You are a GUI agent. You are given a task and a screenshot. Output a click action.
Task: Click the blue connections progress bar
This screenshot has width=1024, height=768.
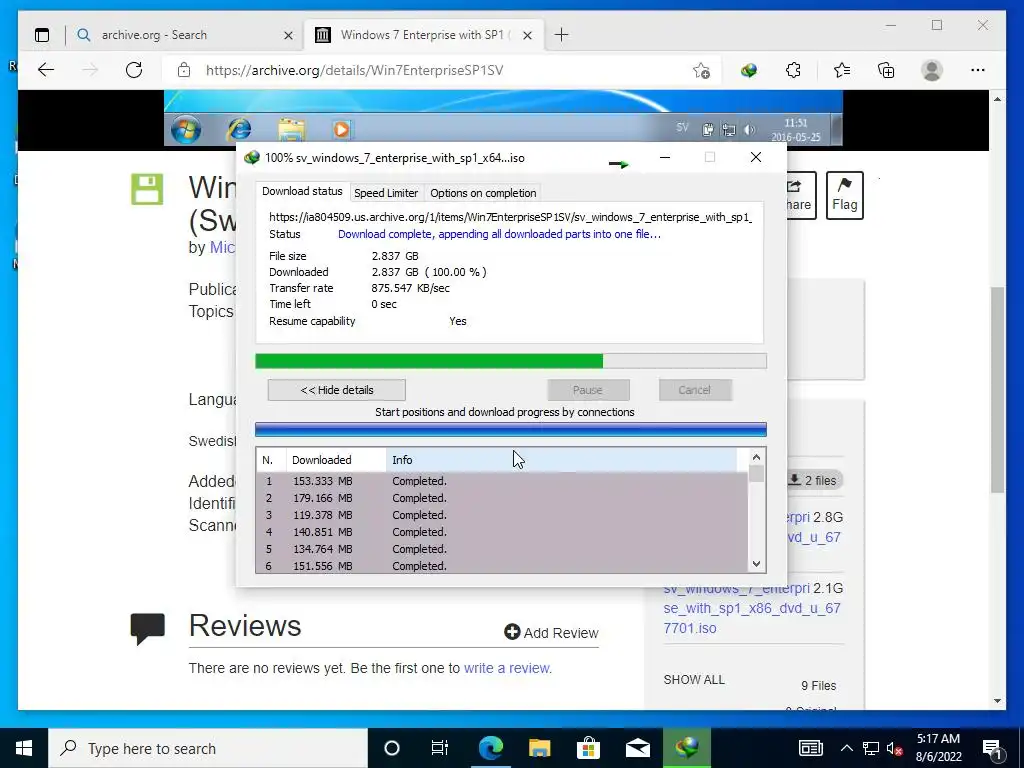pyautogui.click(x=511, y=429)
